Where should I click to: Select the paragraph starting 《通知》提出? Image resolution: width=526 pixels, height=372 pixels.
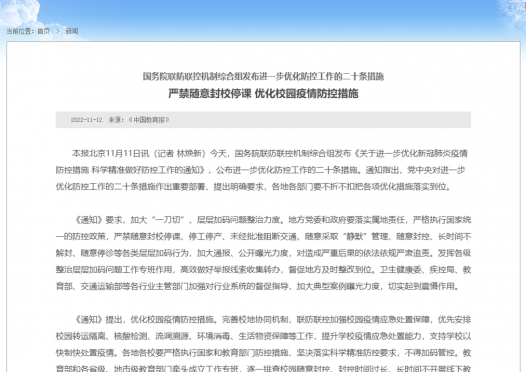click(263, 343)
